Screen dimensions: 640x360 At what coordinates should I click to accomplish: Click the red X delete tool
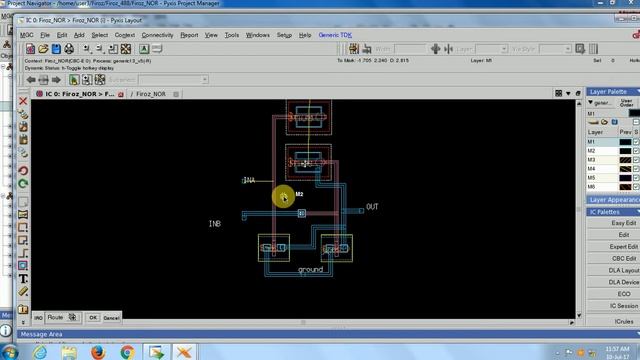[23, 101]
